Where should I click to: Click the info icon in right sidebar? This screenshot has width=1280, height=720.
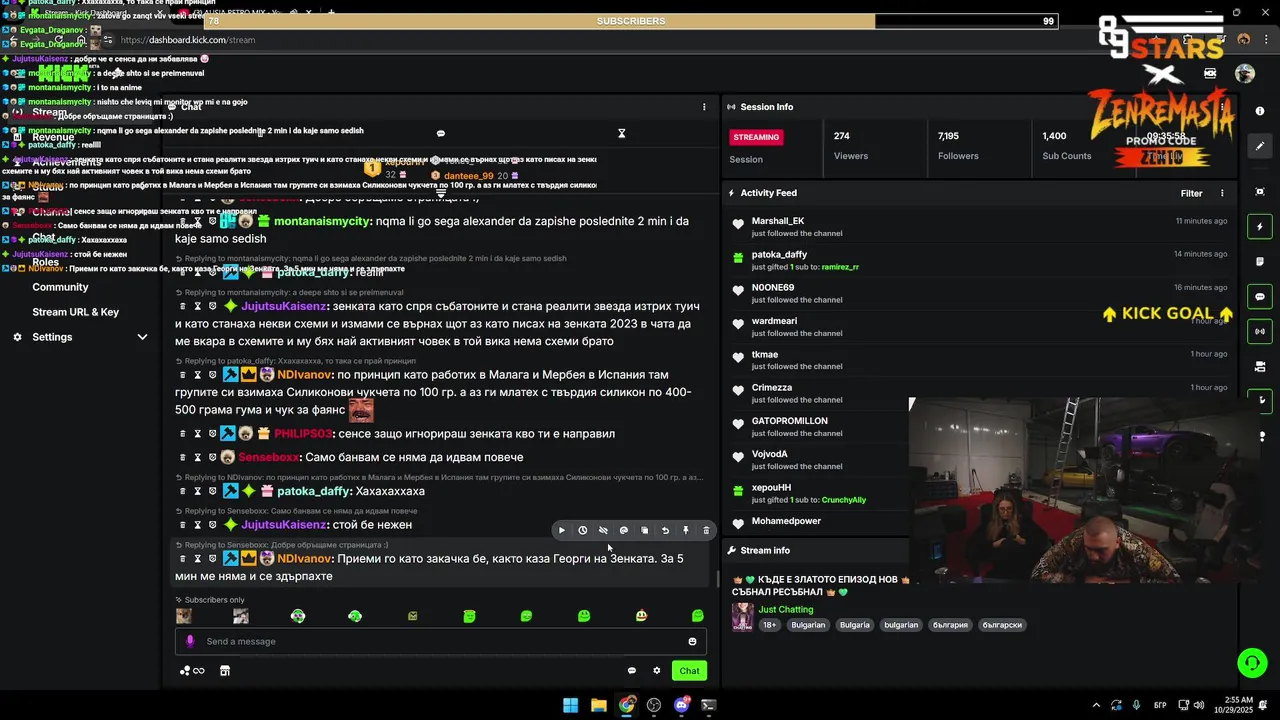coord(1260,111)
